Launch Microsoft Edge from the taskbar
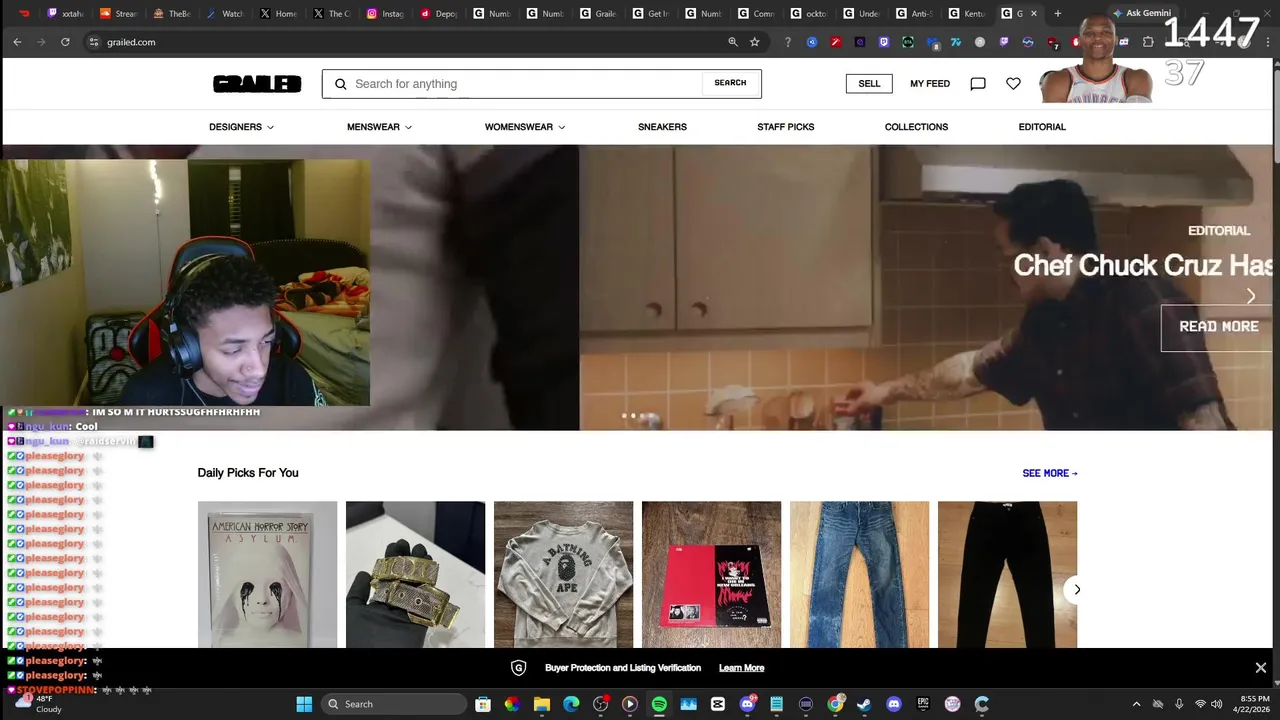Viewport: 1280px width, 720px height. pos(571,704)
